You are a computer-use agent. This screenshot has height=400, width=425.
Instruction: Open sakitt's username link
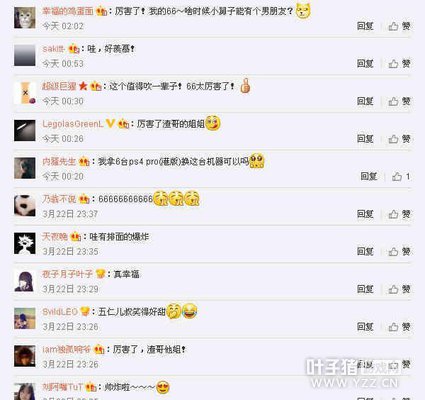(x=53, y=49)
